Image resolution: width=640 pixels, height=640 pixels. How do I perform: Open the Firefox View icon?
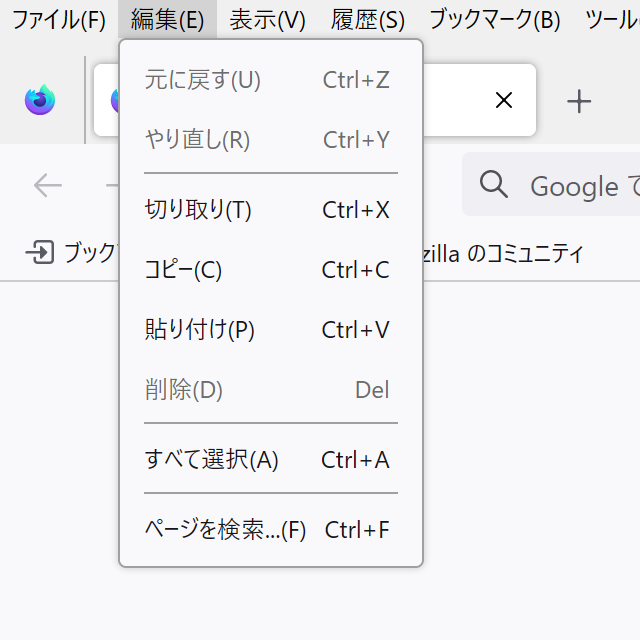pos(40,100)
